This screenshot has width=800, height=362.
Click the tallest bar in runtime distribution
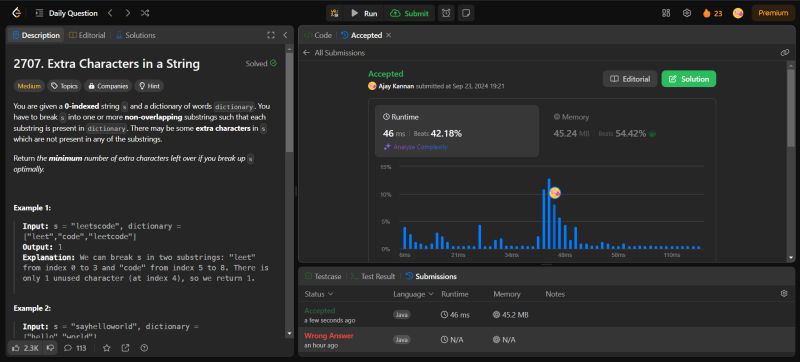coord(549,214)
